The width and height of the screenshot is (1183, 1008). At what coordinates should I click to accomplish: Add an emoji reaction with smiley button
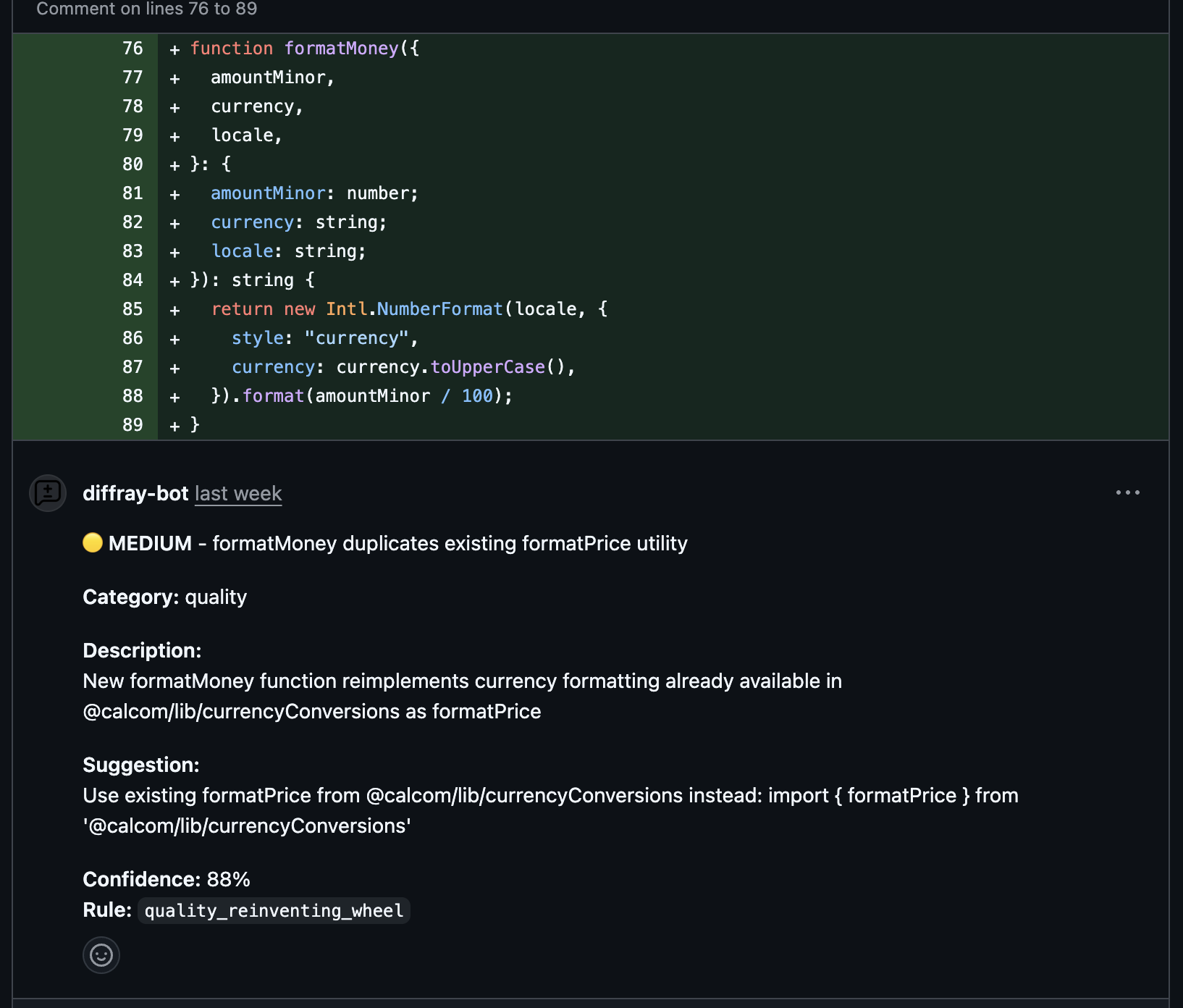point(101,955)
